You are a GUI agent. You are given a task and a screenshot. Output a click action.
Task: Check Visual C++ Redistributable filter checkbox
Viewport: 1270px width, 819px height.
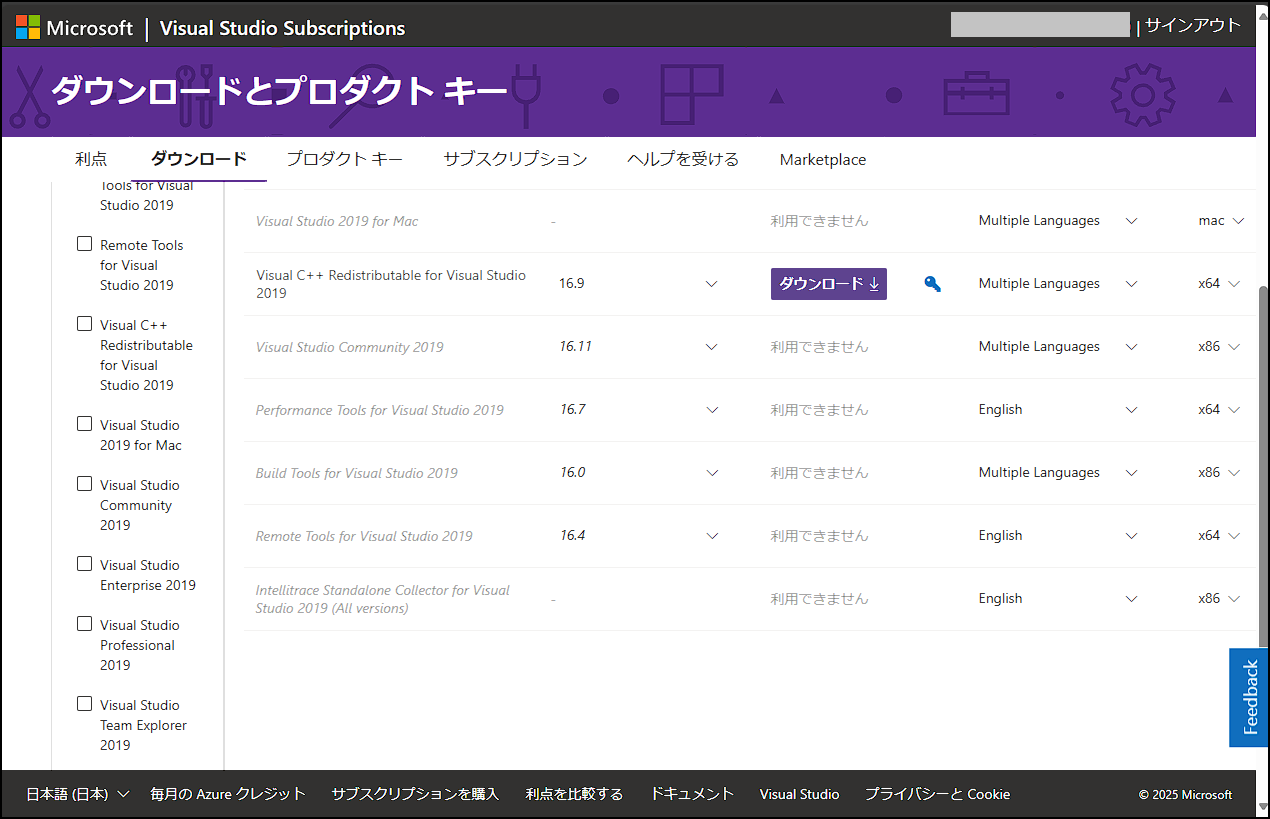click(x=84, y=324)
